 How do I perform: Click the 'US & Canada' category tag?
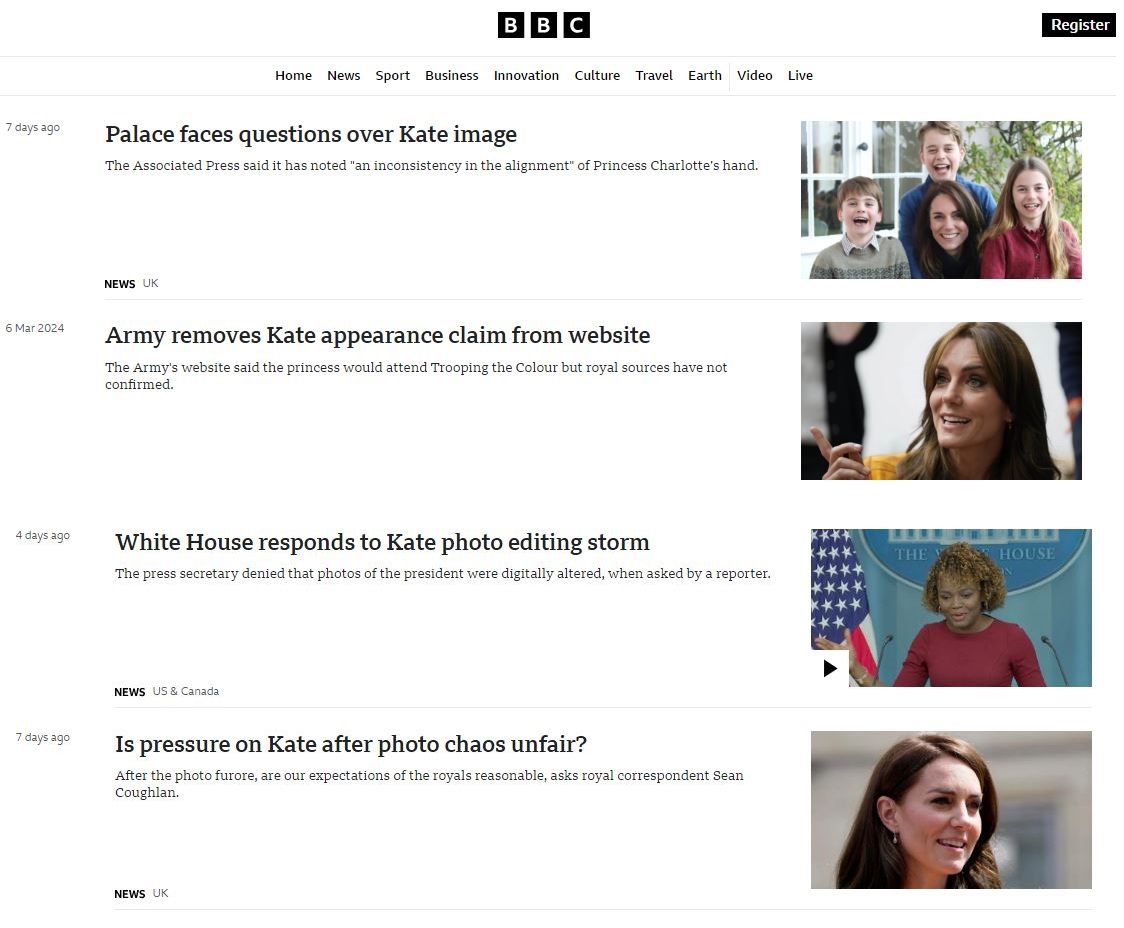pos(186,692)
